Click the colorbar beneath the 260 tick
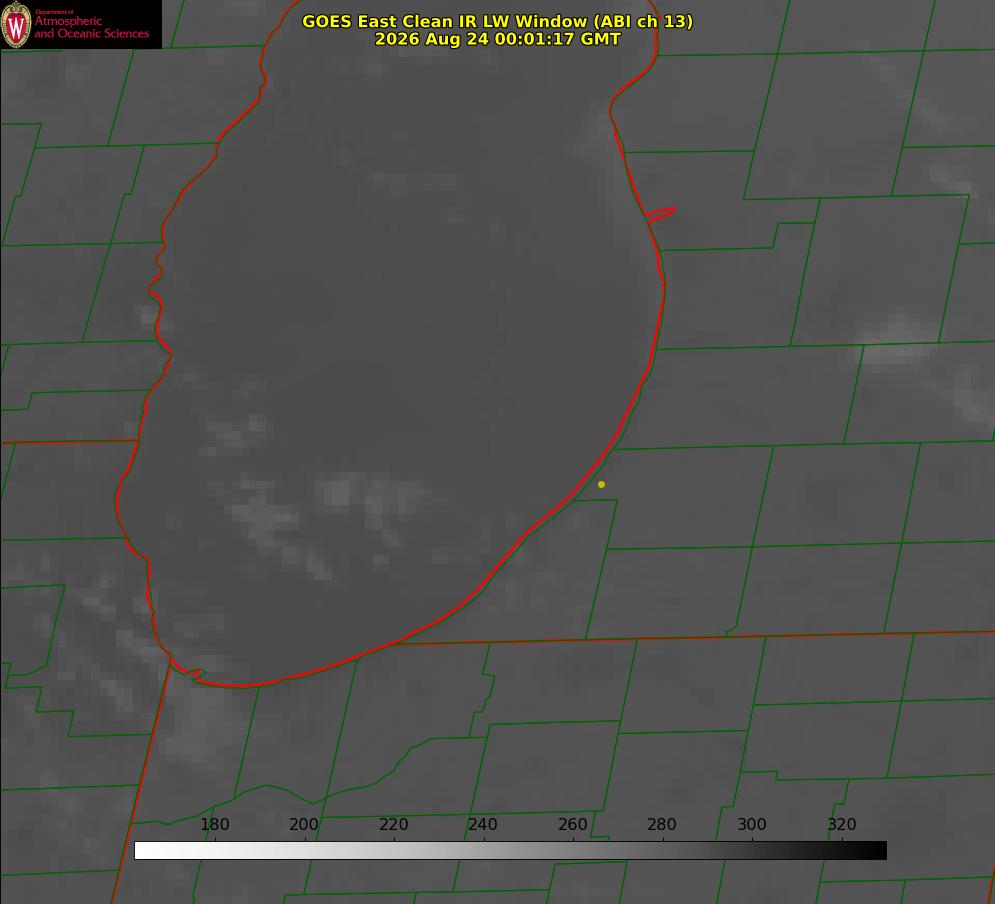The width and height of the screenshot is (995, 904). 573,851
